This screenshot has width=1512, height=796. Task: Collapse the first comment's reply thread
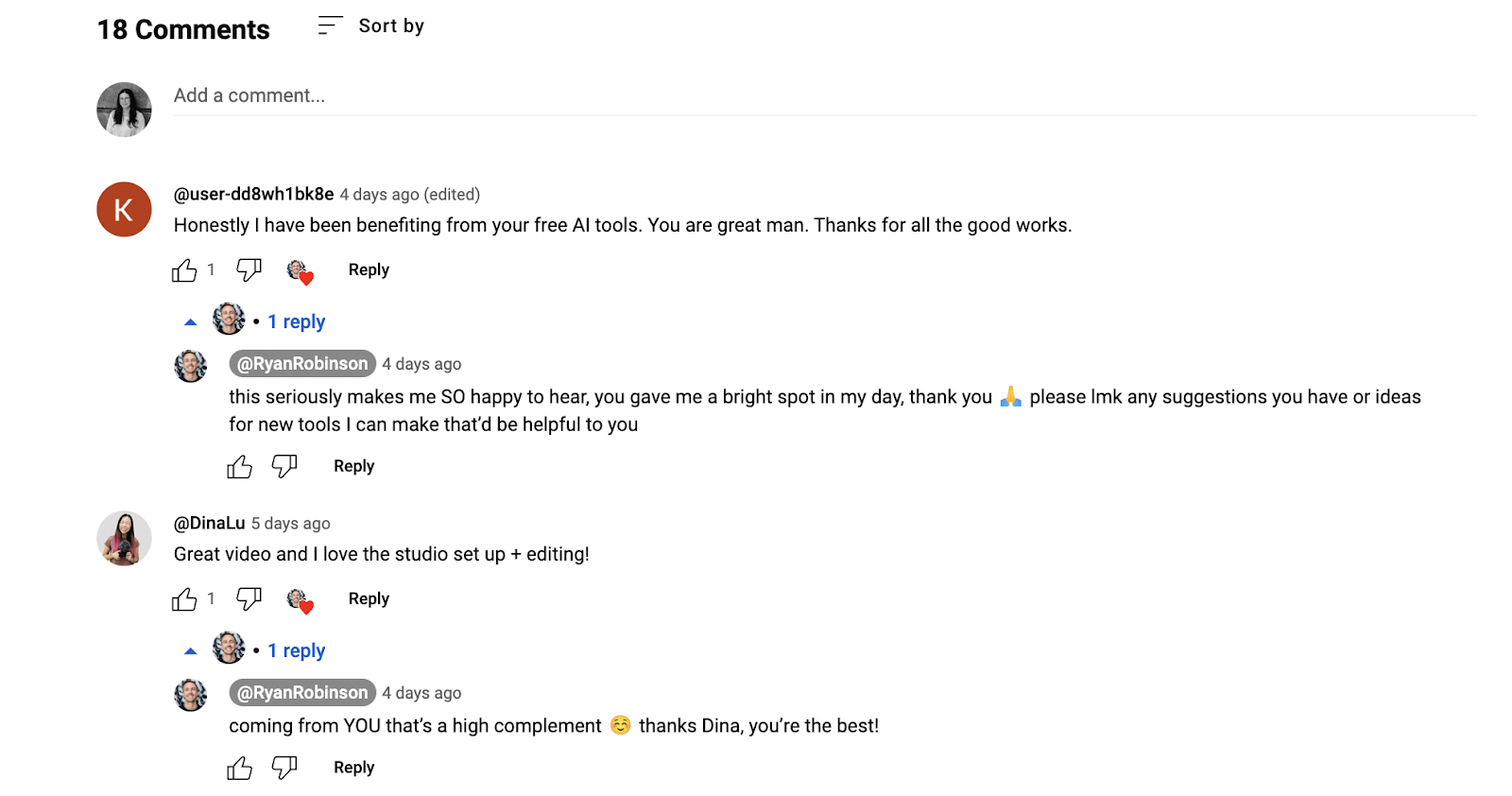click(190, 320)
